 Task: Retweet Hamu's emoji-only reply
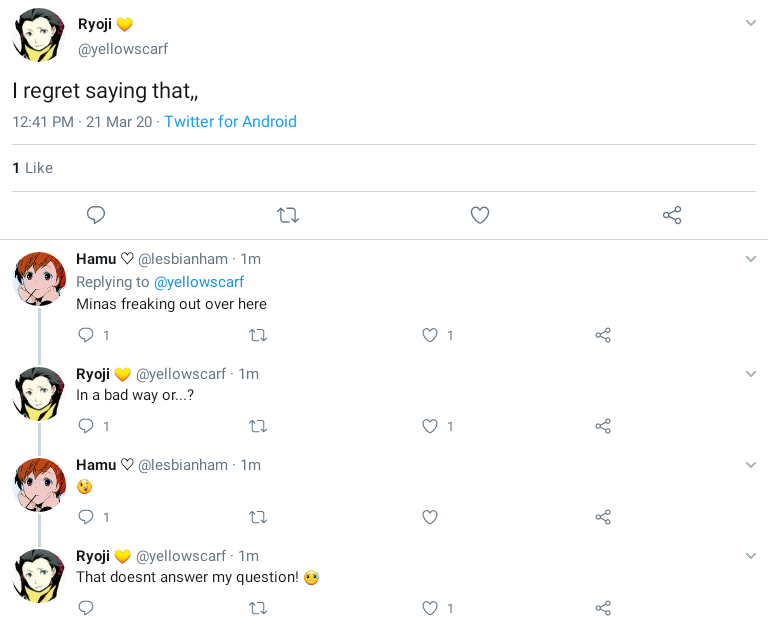point(257,517)
